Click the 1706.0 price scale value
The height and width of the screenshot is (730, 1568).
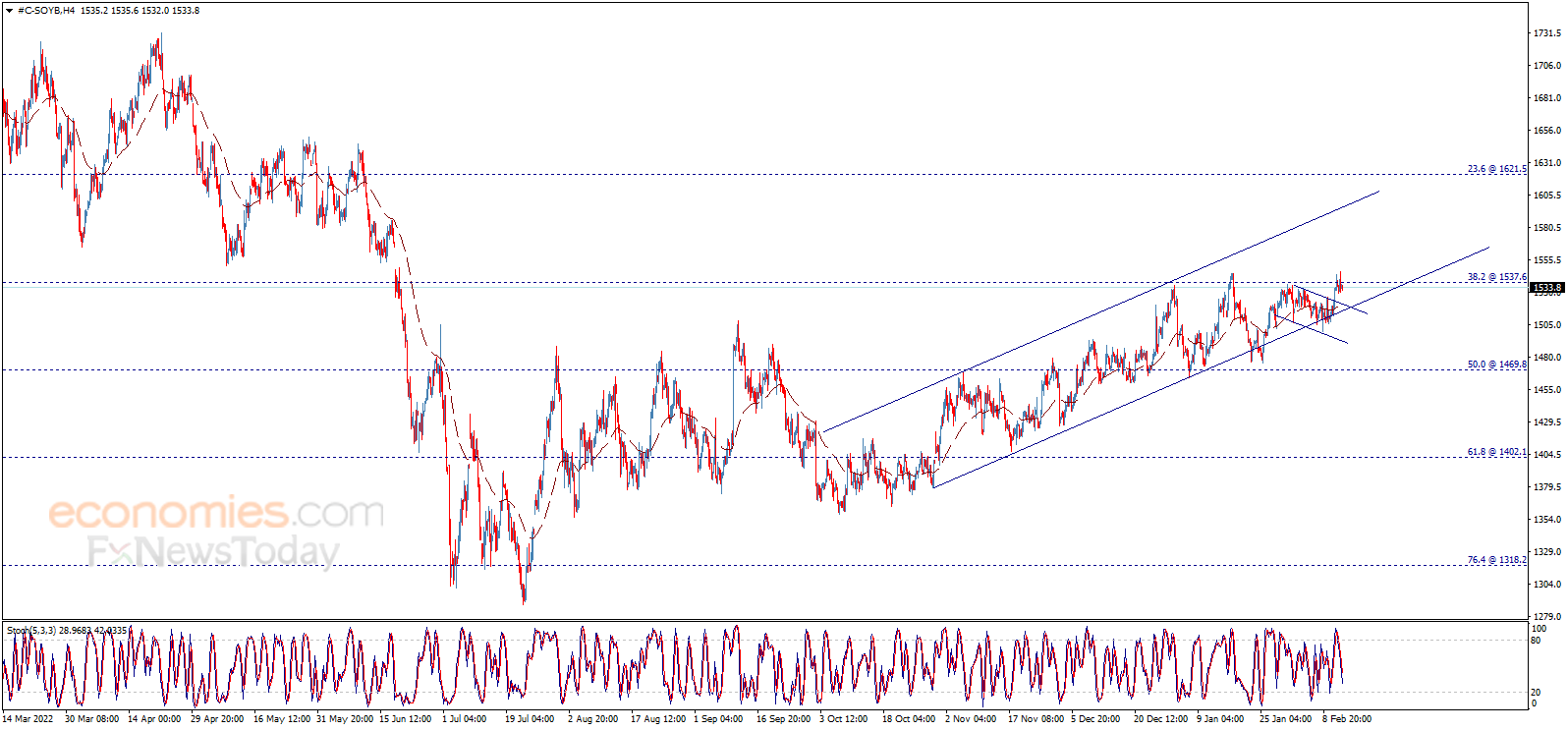pos(1547,66)
